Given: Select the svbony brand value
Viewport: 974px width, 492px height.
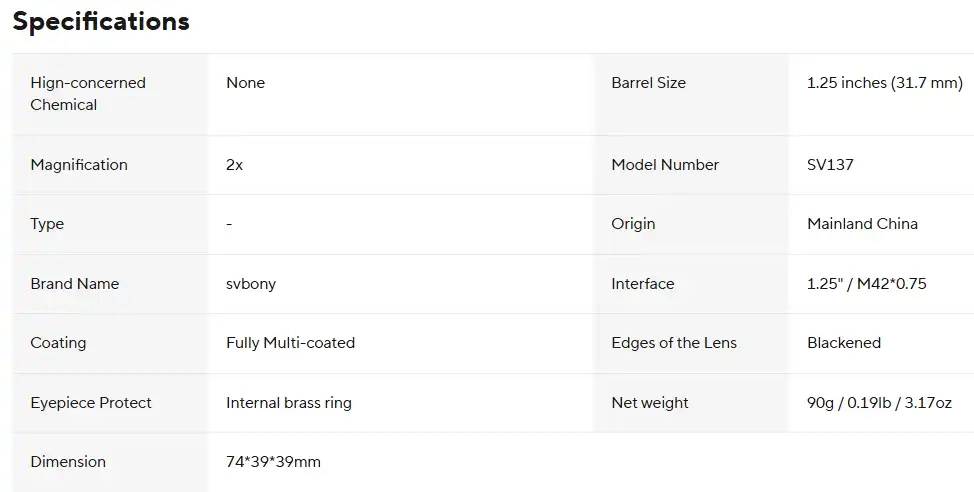Looking at the screenshot, I should [251, 284].
